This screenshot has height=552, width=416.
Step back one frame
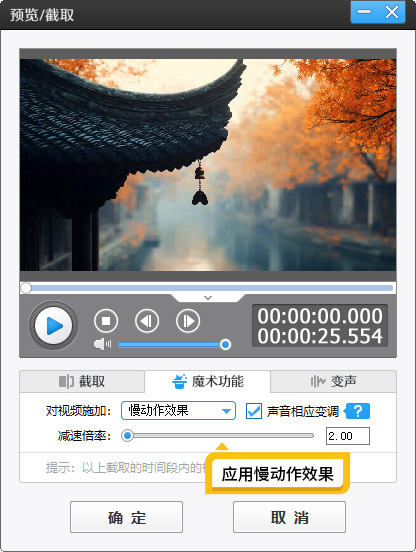(147, 321)
